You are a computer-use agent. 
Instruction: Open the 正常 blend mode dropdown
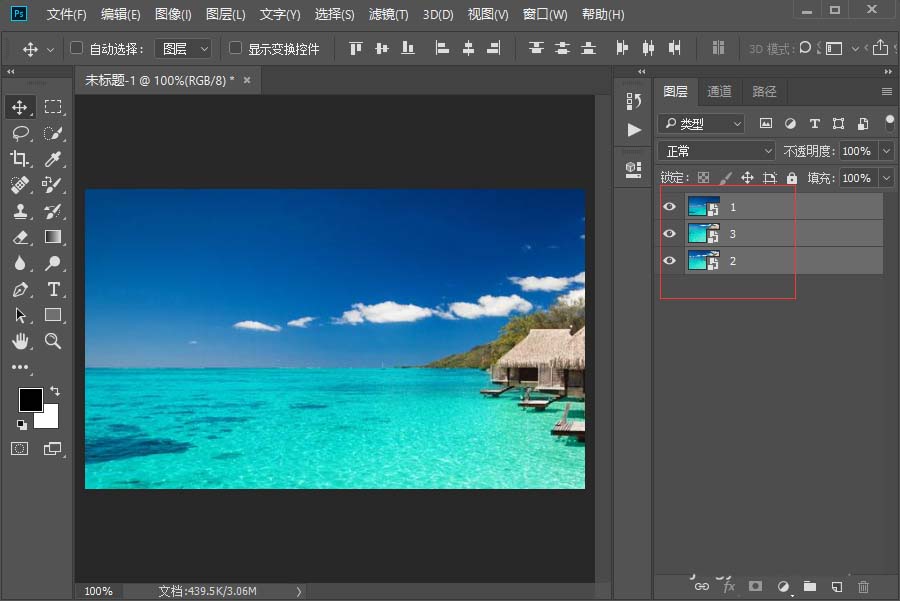[717, 151]
